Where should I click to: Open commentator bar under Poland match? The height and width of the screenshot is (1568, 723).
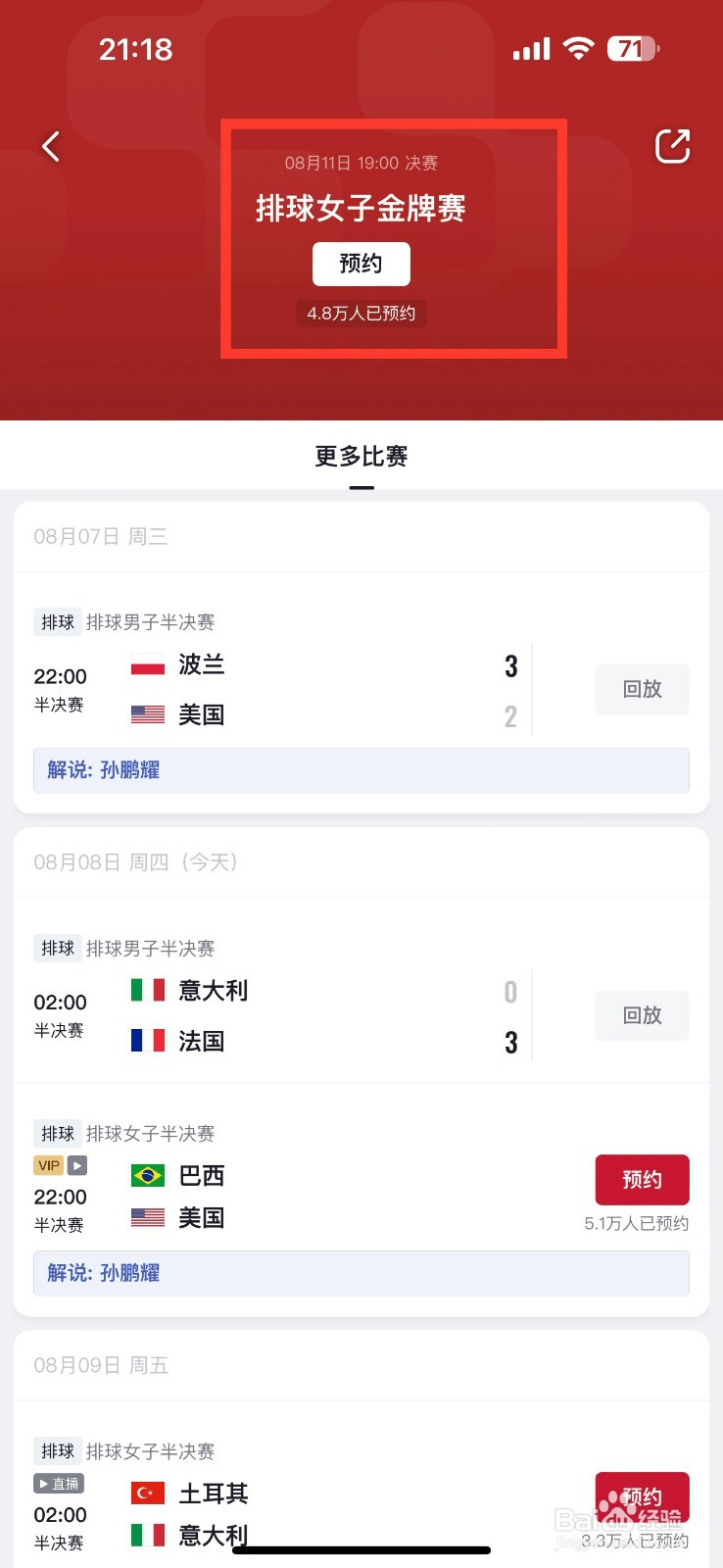coord(361,770)
